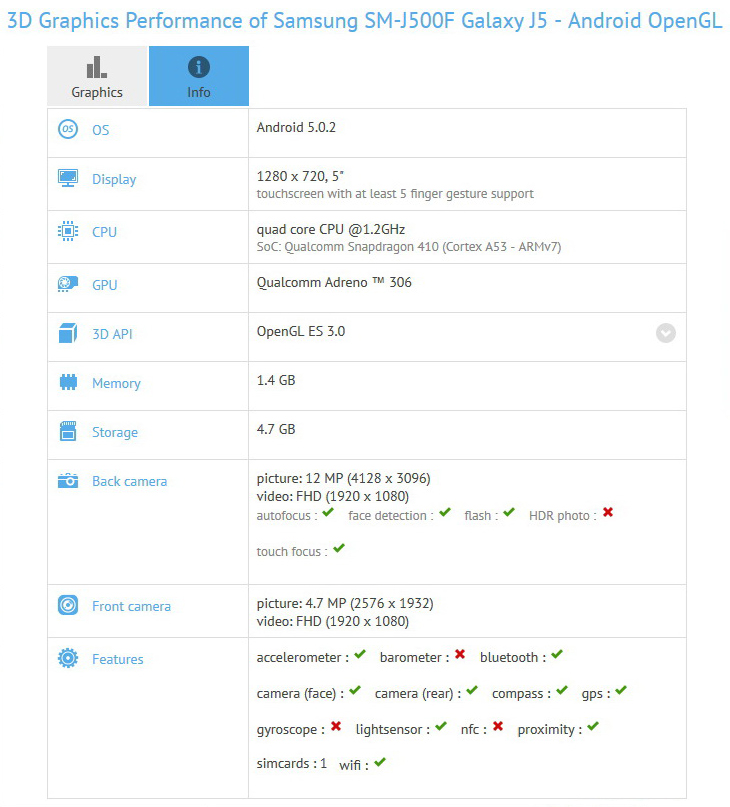Click the CPU chip icon
This screenshot has width=730, height=807.
pyautogui.click(x=68, y=231)
